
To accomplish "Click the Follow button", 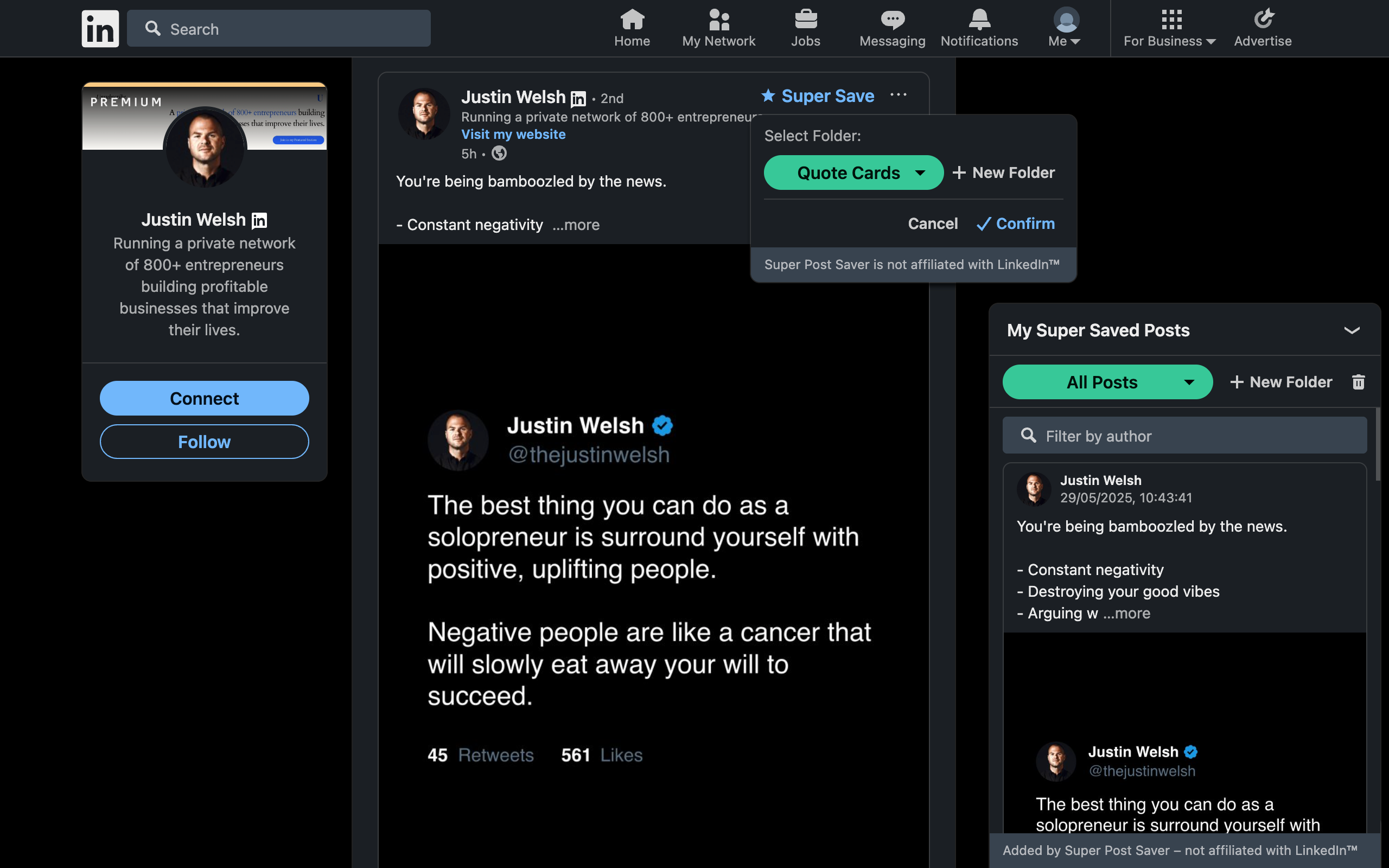I will (205, 442).
